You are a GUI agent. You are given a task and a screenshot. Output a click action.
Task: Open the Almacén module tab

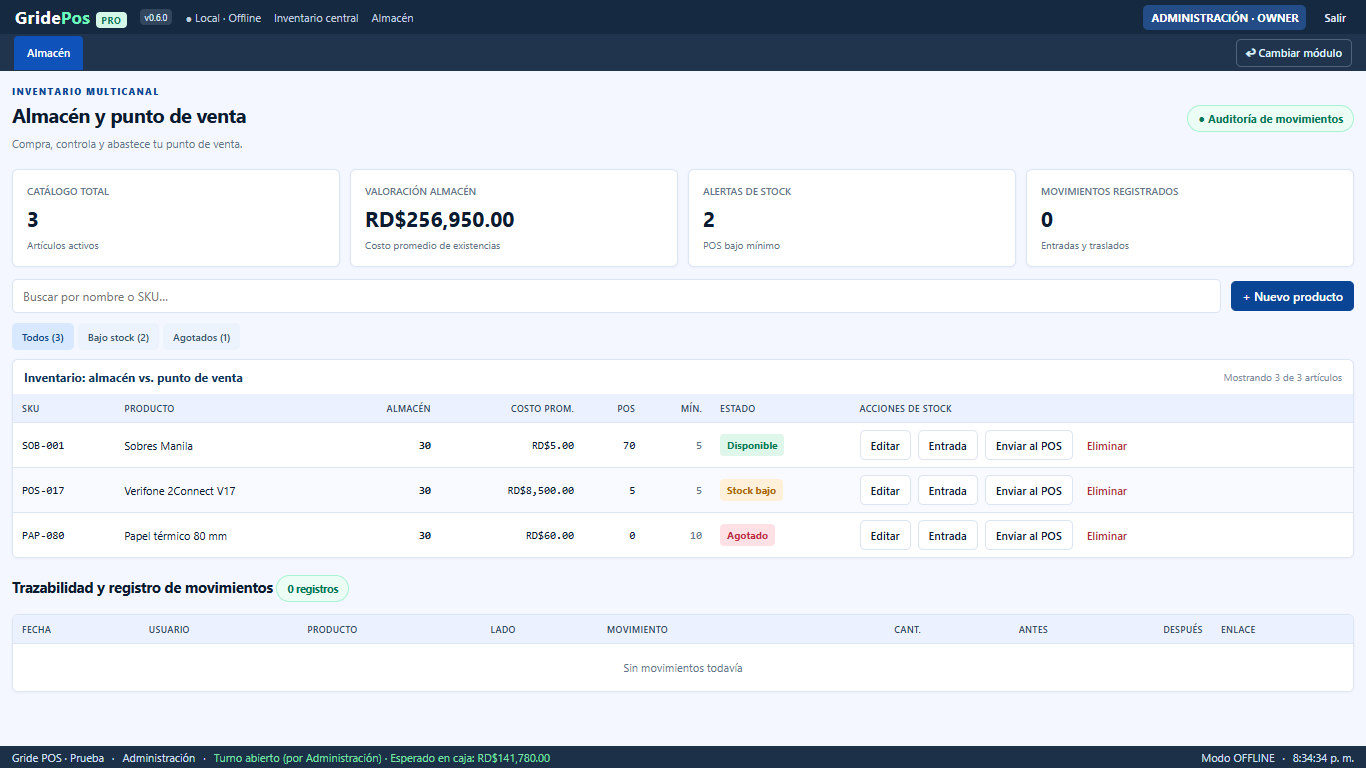[x=48, y=53]
